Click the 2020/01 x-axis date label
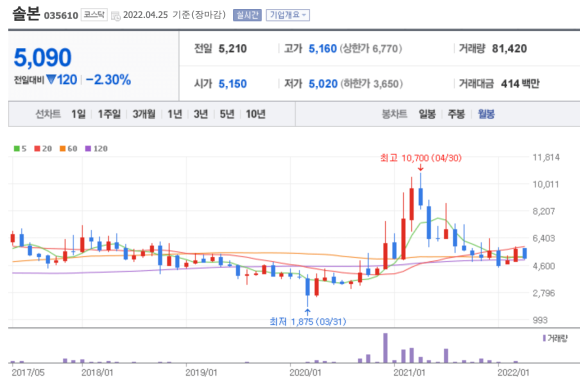This screenshot has width=580, height=388. click(x=305, y=372)
